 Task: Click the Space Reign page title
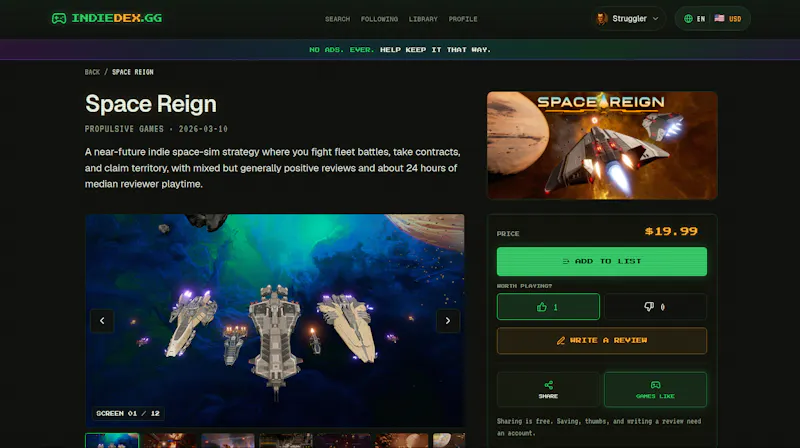151,104
